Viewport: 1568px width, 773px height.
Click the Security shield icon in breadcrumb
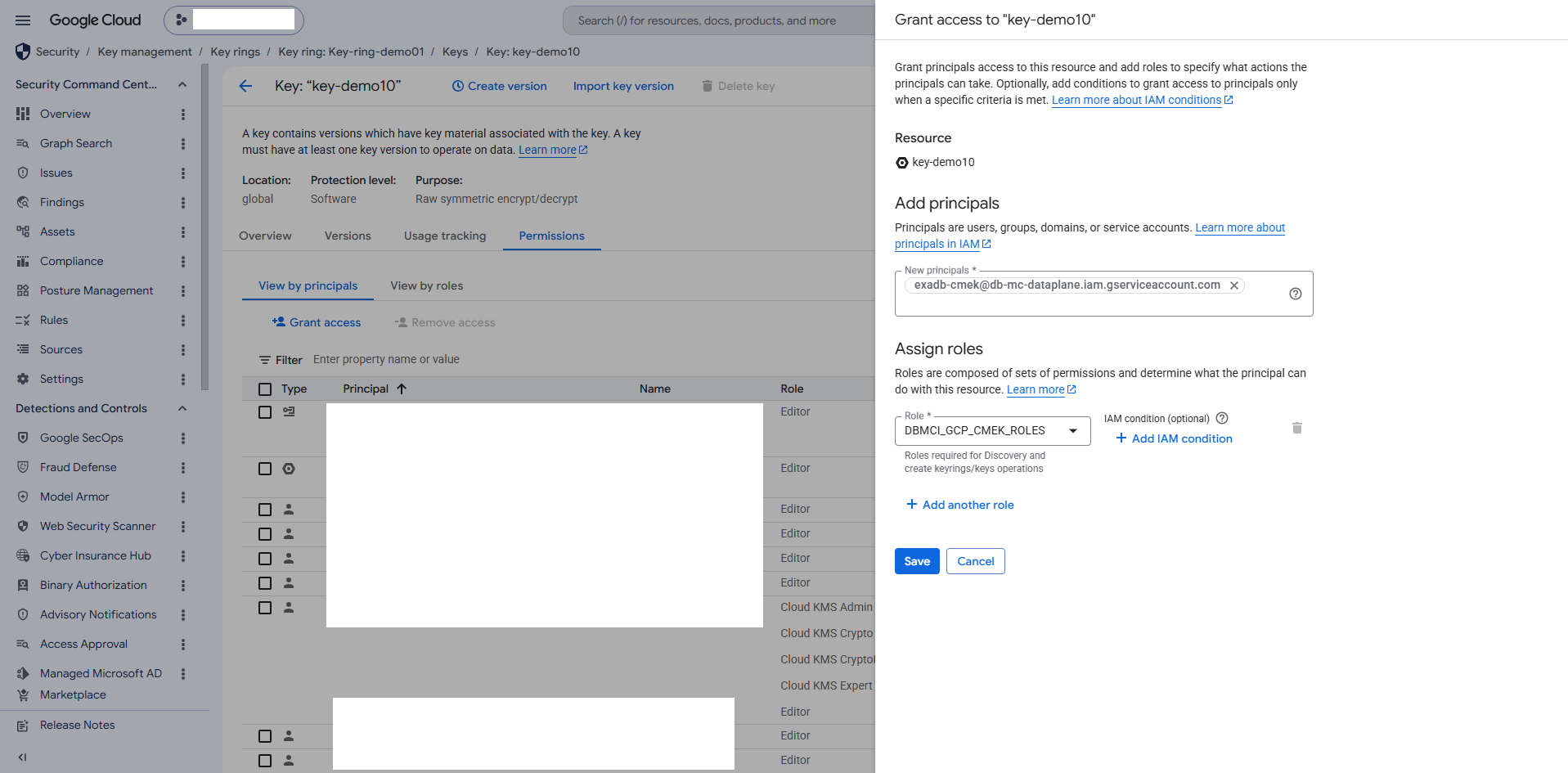(x=23, y=52)
